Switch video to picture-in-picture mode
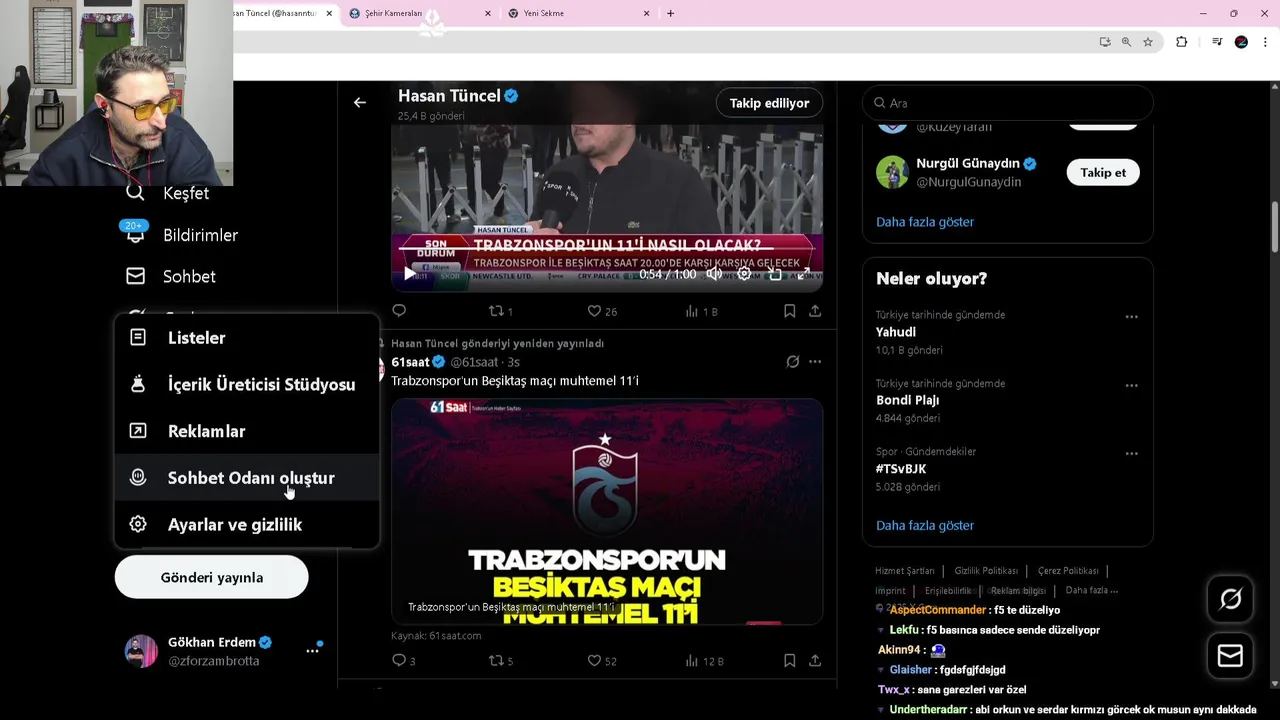The image size is (1280, 720). (x=775, y=274)
